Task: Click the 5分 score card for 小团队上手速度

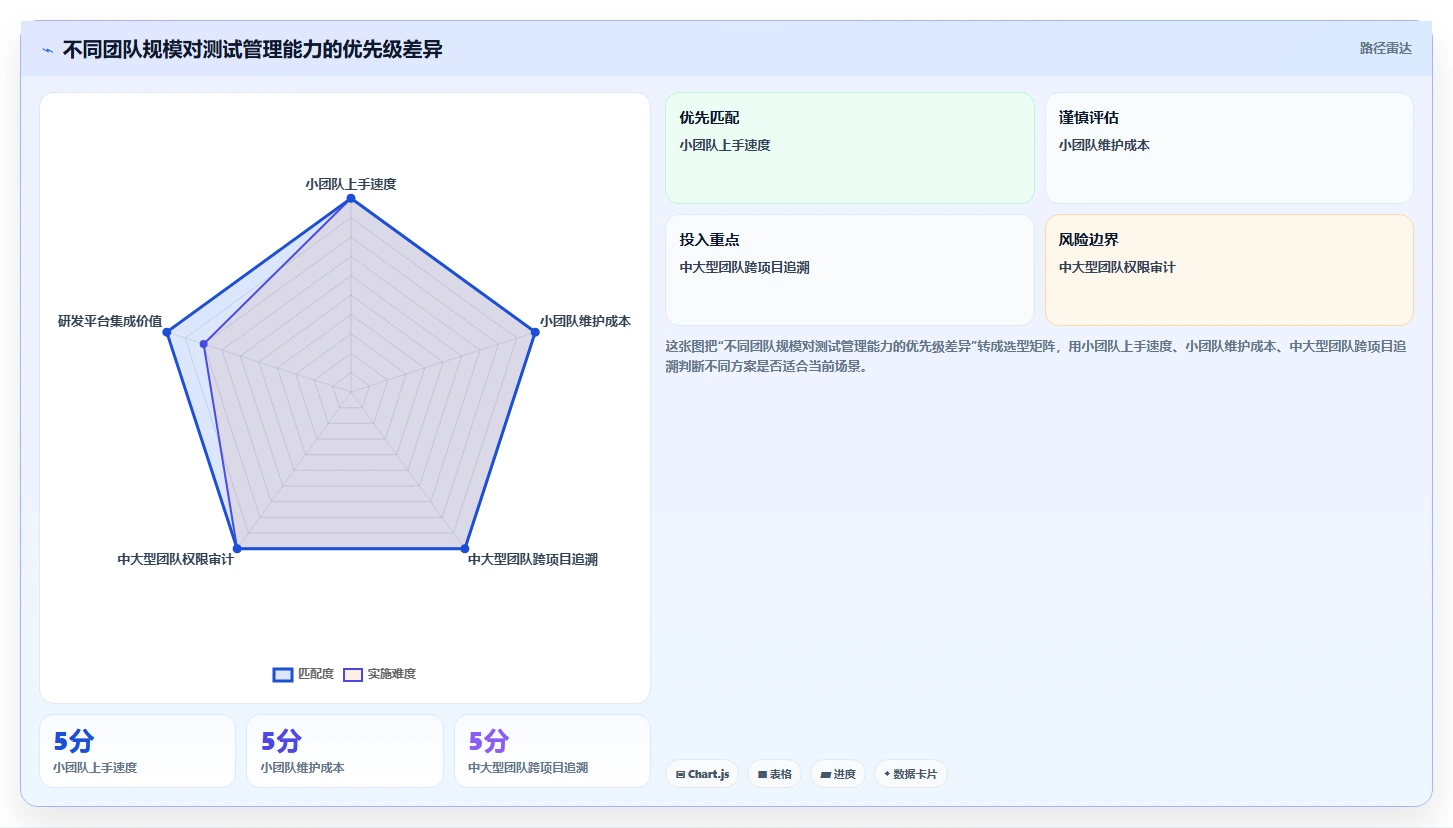Action: tap(137, 751)
